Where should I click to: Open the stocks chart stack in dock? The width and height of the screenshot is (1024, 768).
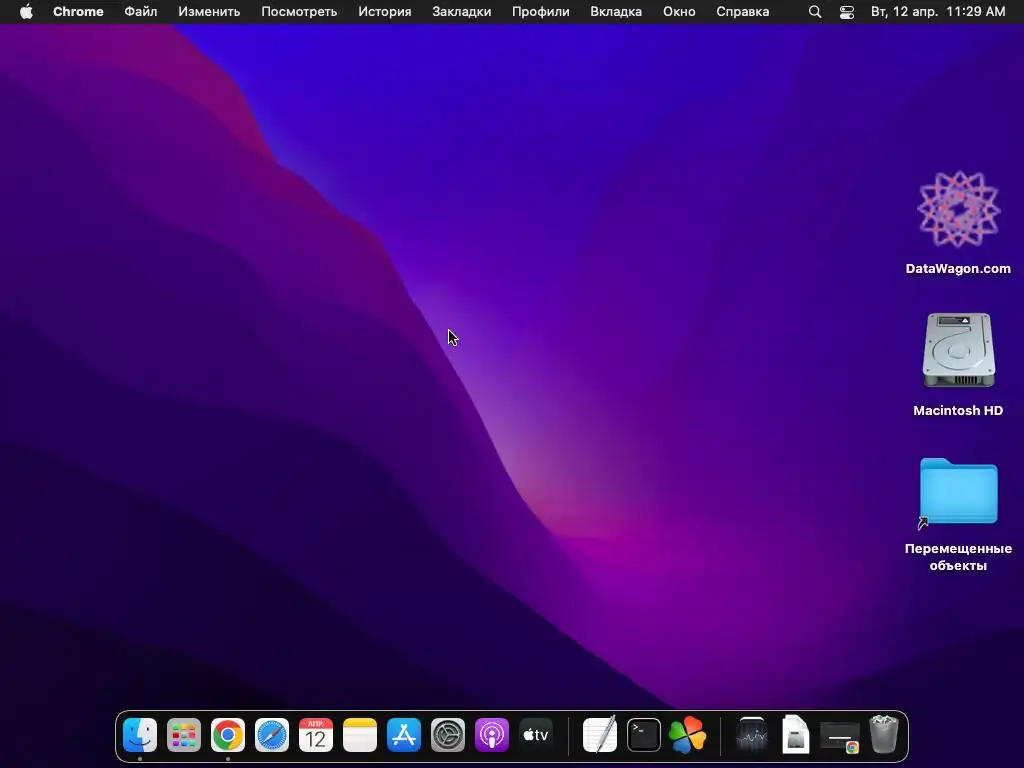[752, 735]
